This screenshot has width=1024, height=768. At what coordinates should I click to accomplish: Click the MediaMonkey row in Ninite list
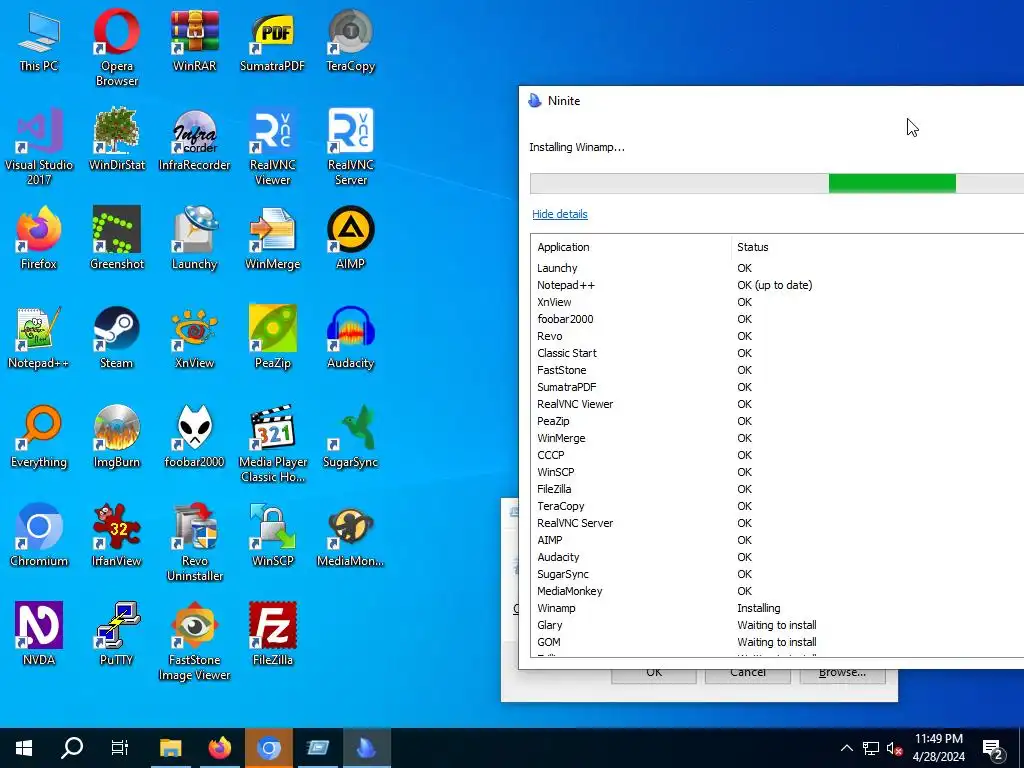pyautogui.click(x=777, y=591)
